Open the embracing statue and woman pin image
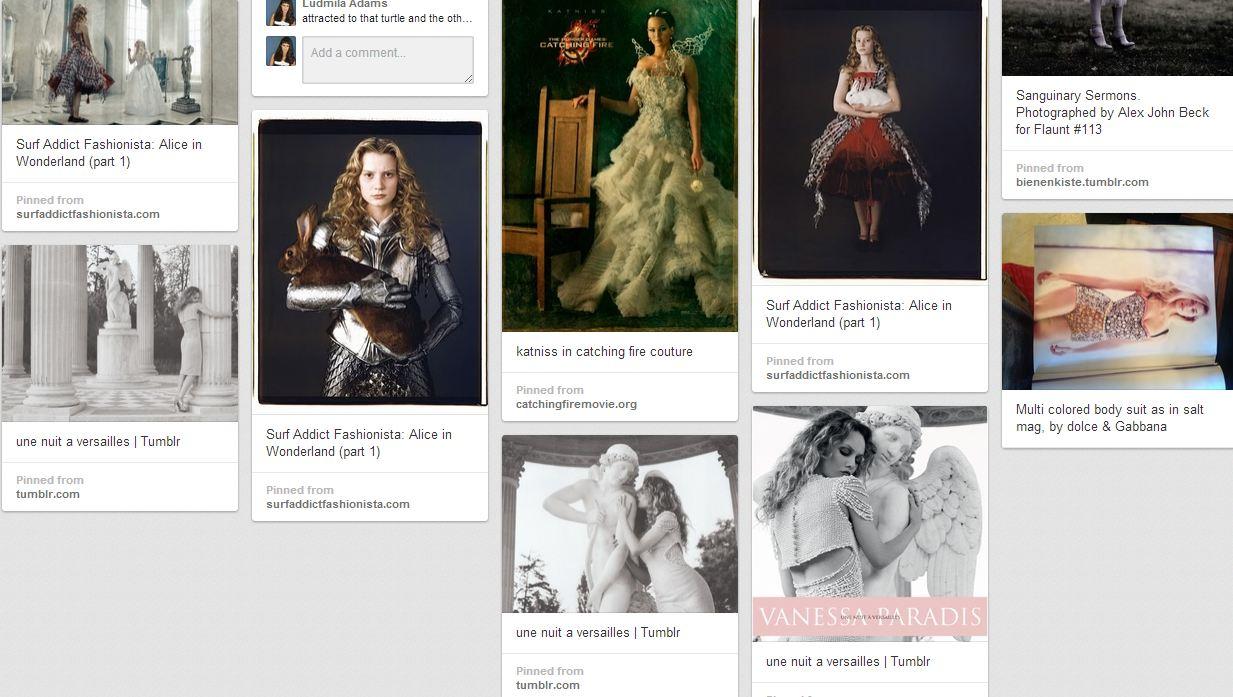The image size is (1233, 697). 620,524
